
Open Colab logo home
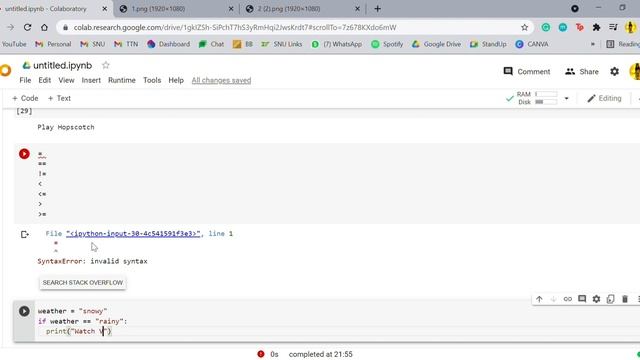(5, 70)
